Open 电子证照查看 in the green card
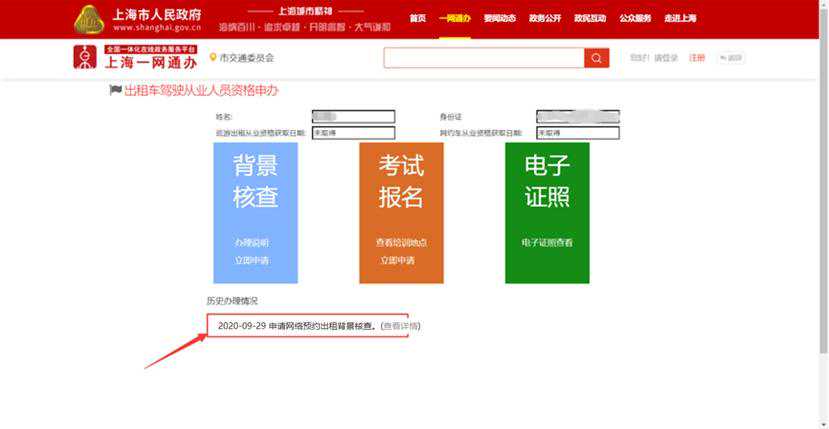 (547, 243)
